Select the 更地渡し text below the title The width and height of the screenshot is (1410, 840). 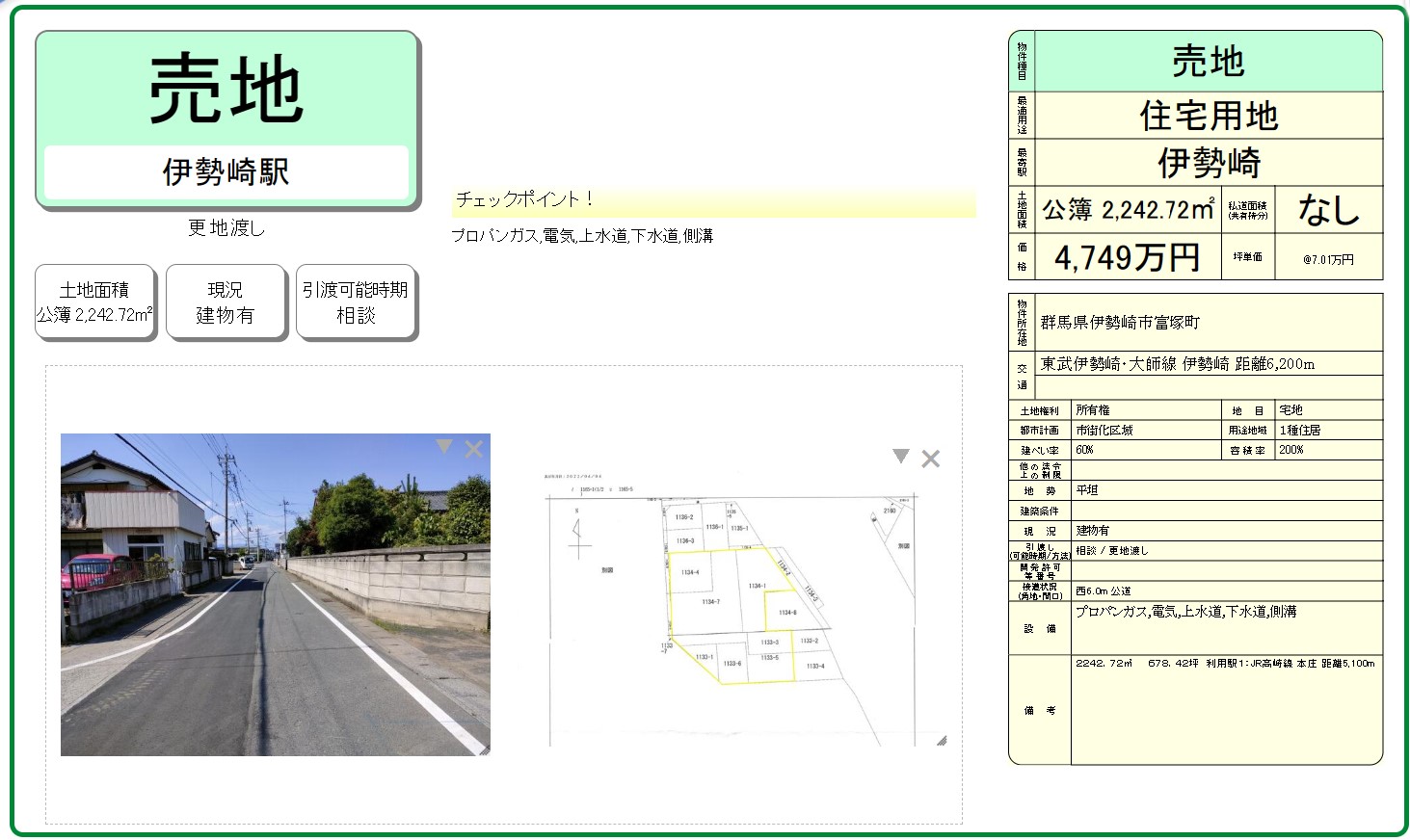(226, 228)
